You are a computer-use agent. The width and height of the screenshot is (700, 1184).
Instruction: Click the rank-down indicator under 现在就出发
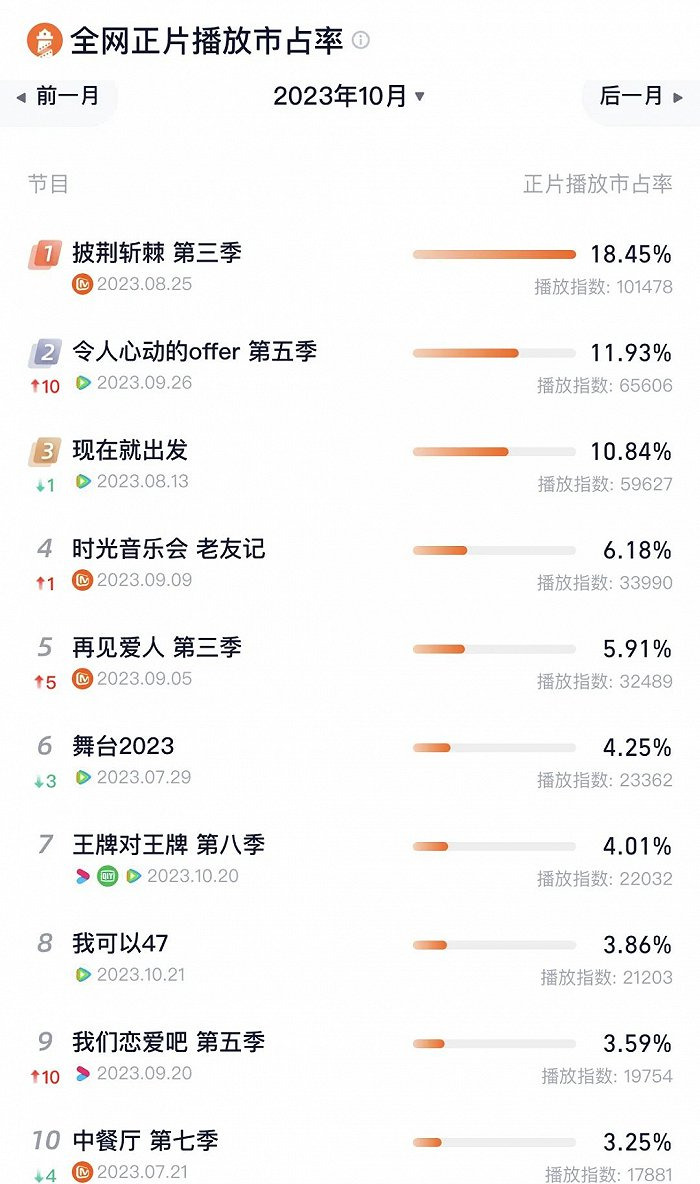tap(42, 484)
